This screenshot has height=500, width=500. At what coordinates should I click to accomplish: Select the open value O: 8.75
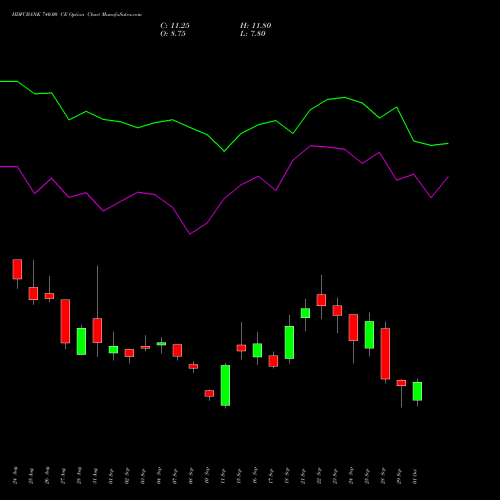[x=173, y=34]
